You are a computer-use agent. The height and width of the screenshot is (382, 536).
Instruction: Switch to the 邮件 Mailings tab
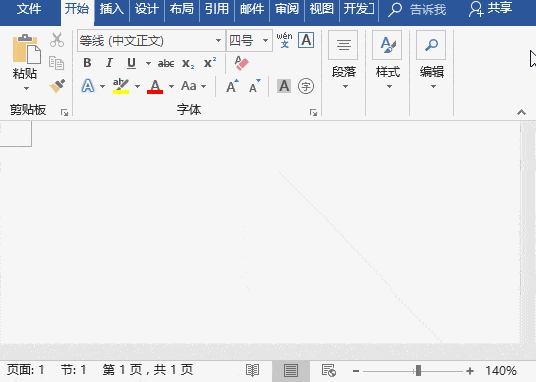click(252, 9)
